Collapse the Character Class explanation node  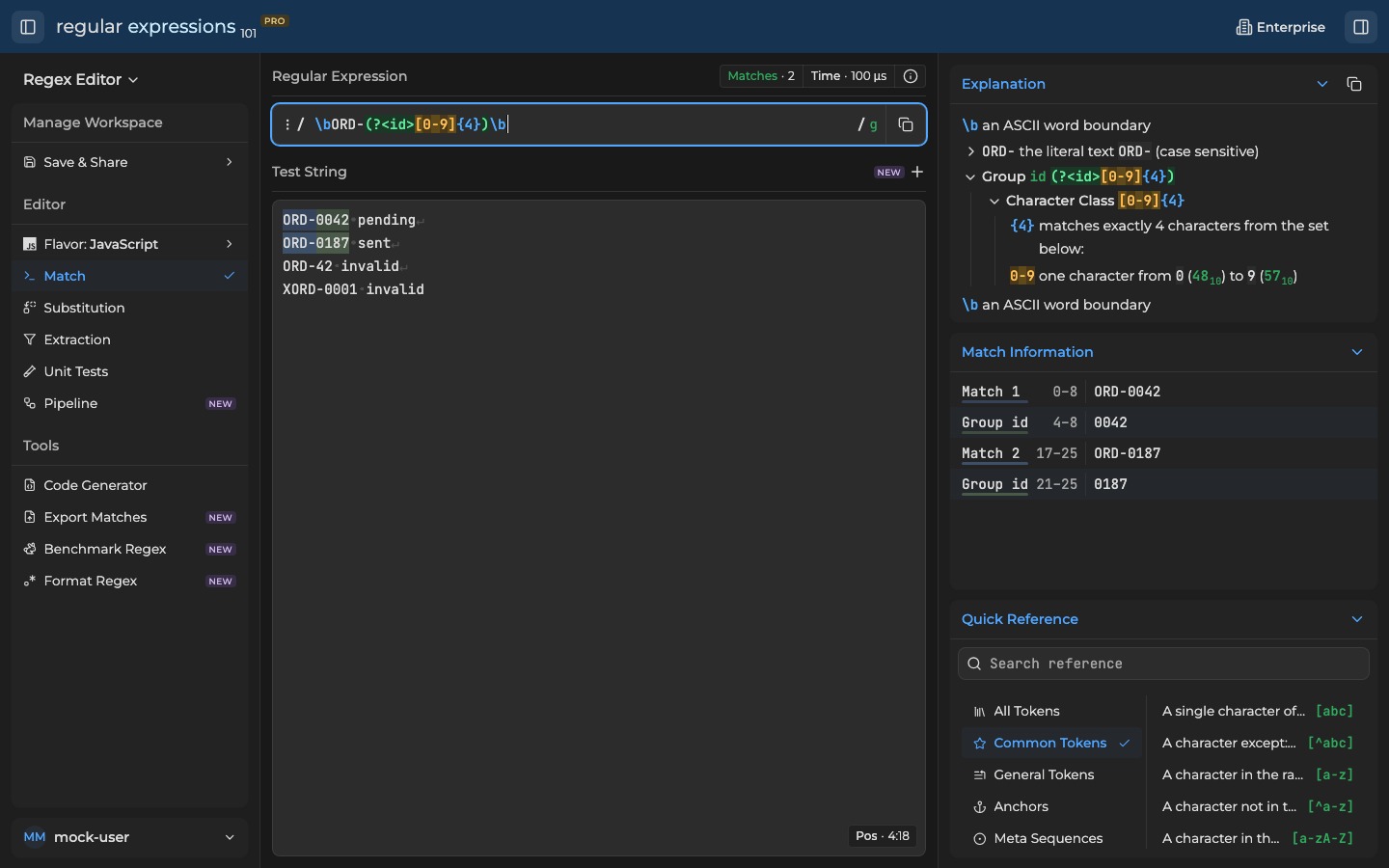[995, 201]
